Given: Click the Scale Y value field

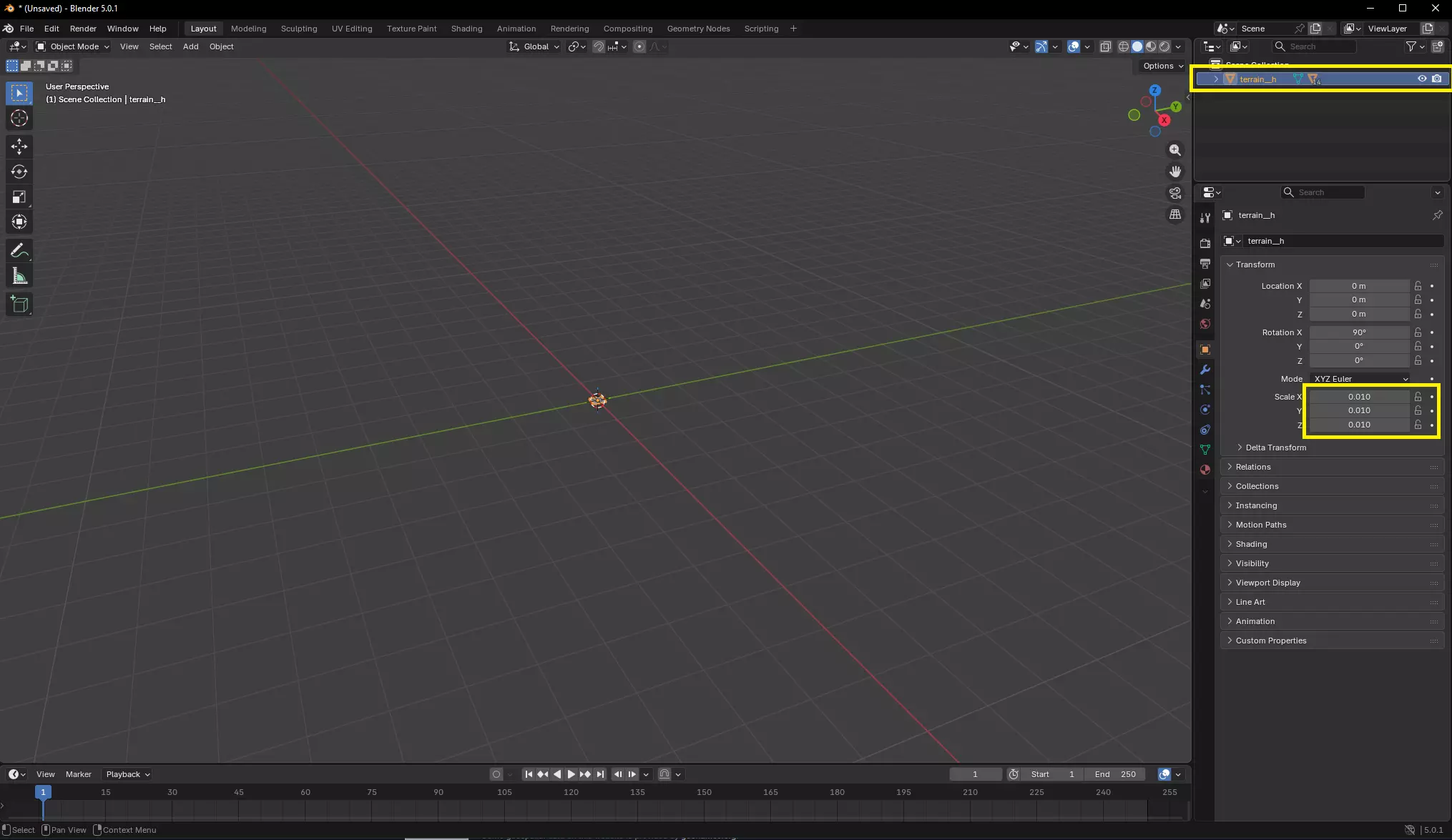Looking at the screenshot, I should click(x=1358, y=410).
